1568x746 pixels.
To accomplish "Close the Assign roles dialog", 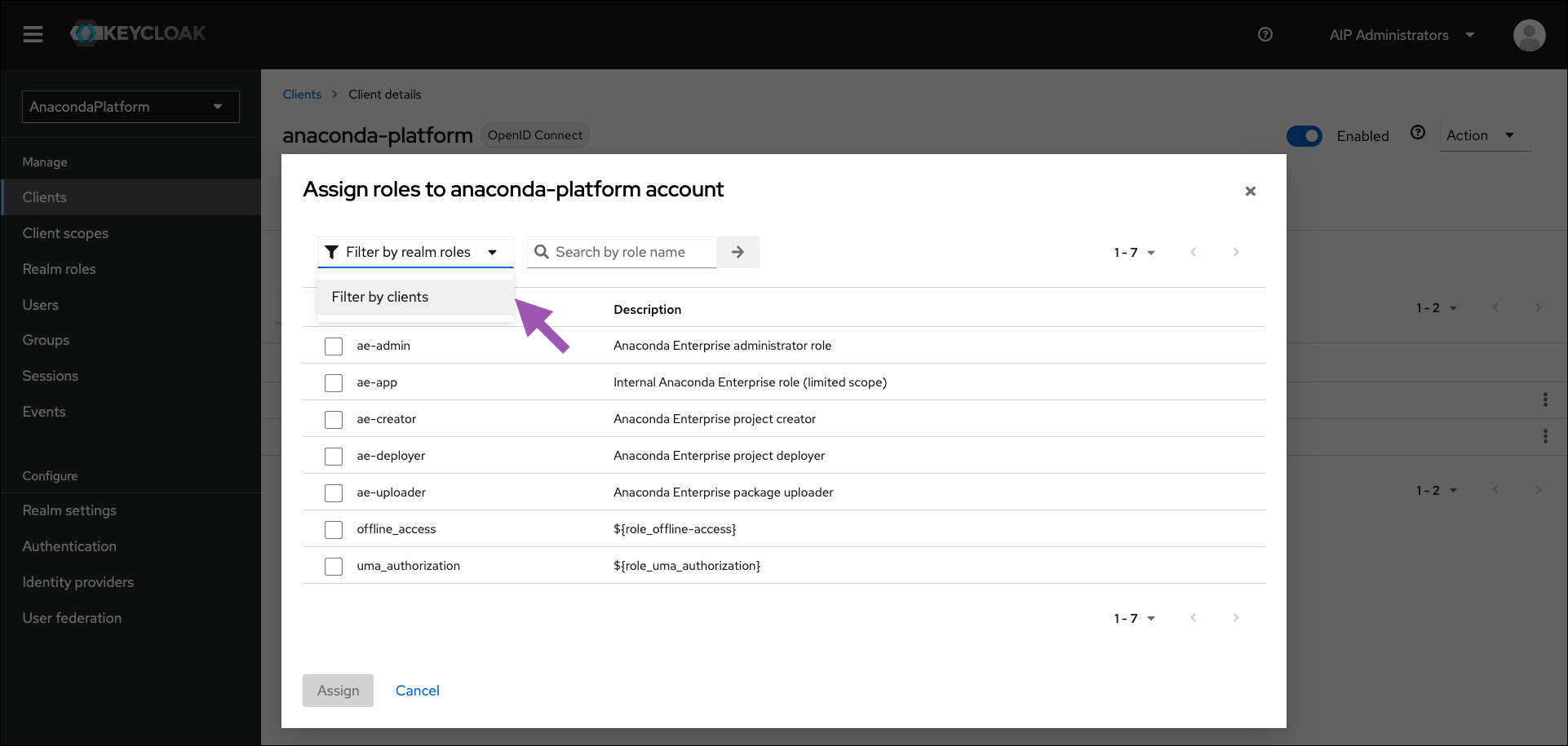I will click(x=1250, y=191).
